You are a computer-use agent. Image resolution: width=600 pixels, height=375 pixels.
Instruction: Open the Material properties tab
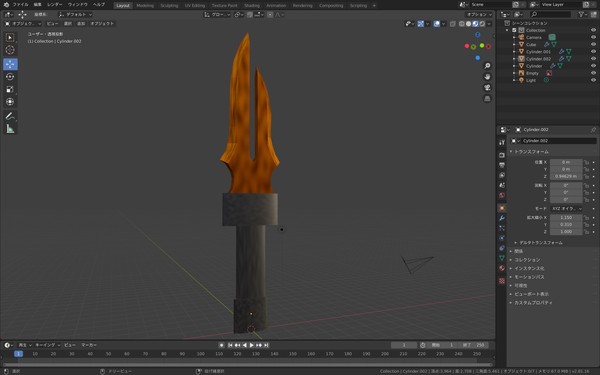pos(502,268)
